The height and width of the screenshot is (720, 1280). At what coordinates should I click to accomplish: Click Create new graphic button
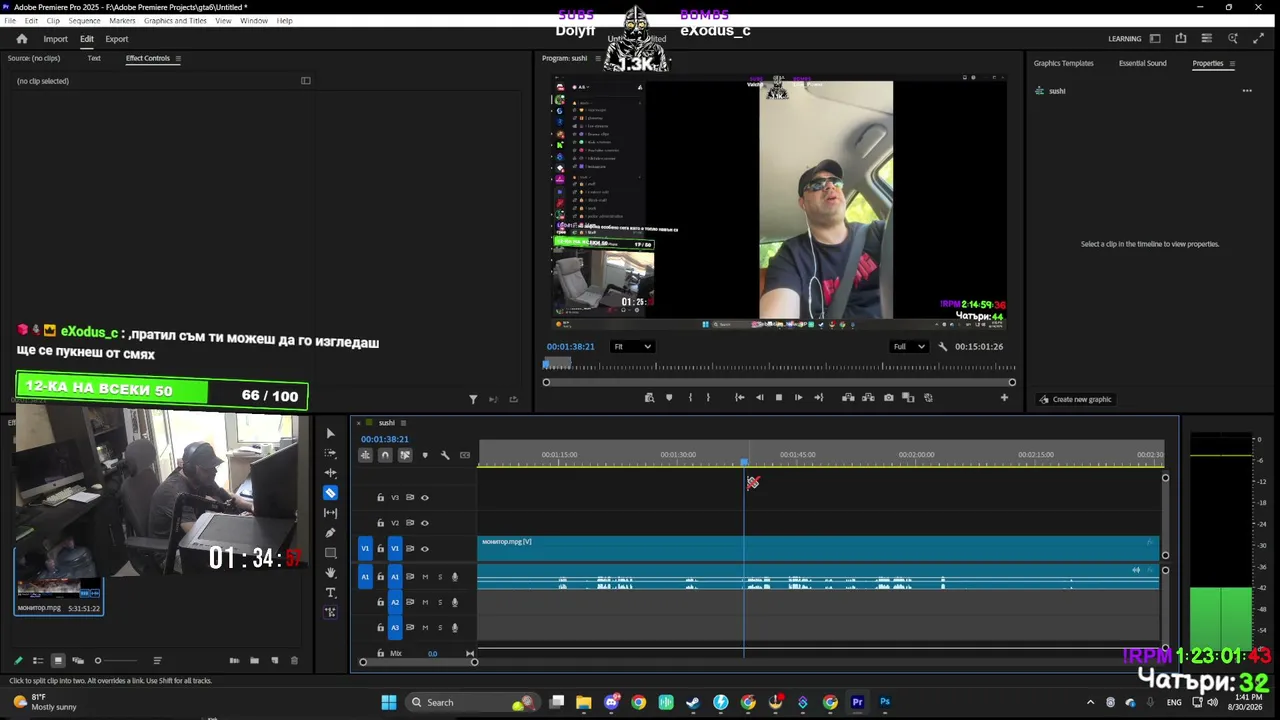1076,400
